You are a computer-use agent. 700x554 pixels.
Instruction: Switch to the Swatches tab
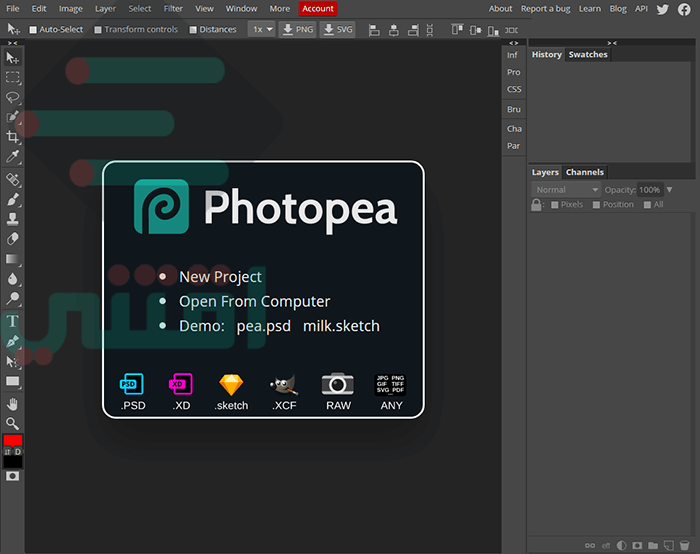588,54
